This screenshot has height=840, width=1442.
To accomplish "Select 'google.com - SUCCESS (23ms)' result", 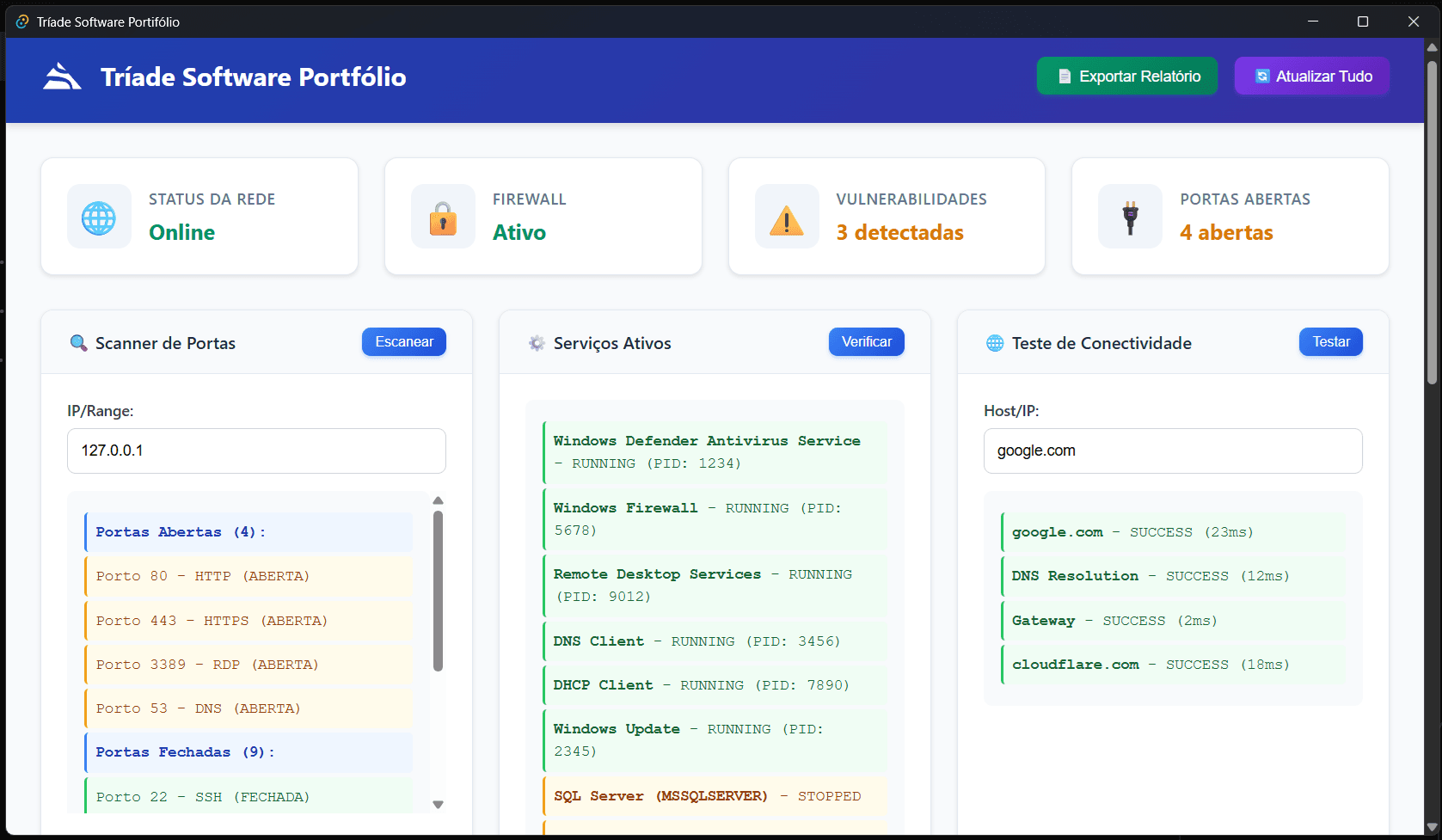I will pyautogui.click(x=1173, y=532).
